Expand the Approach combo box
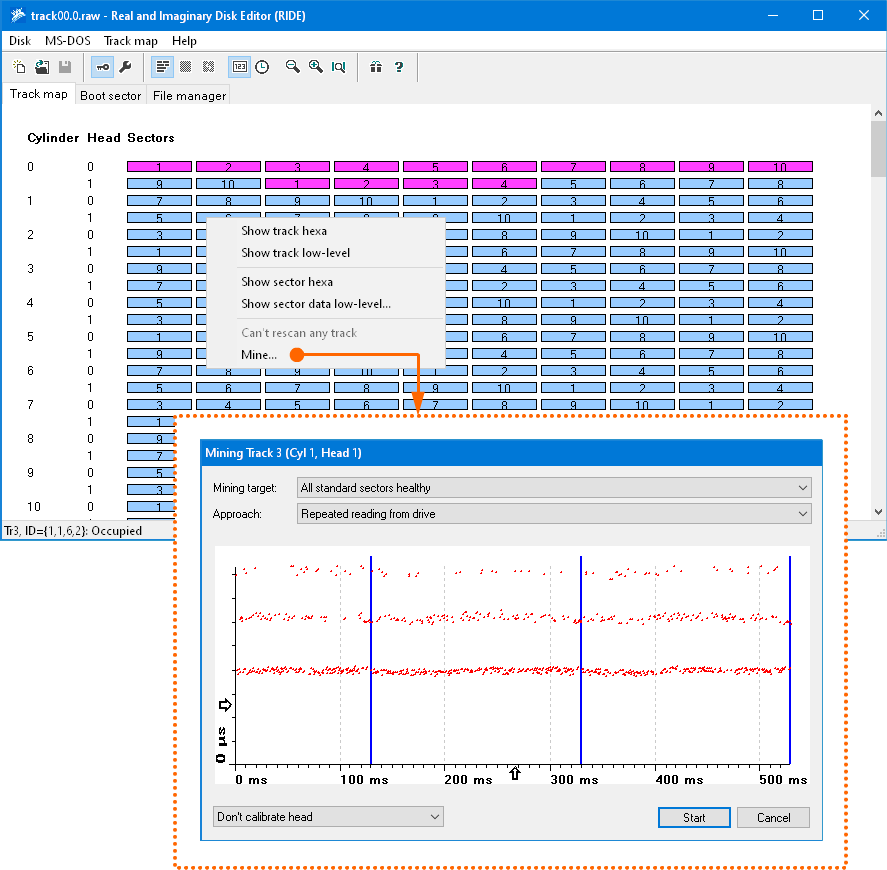887x870 pixels. click(554, 514)
